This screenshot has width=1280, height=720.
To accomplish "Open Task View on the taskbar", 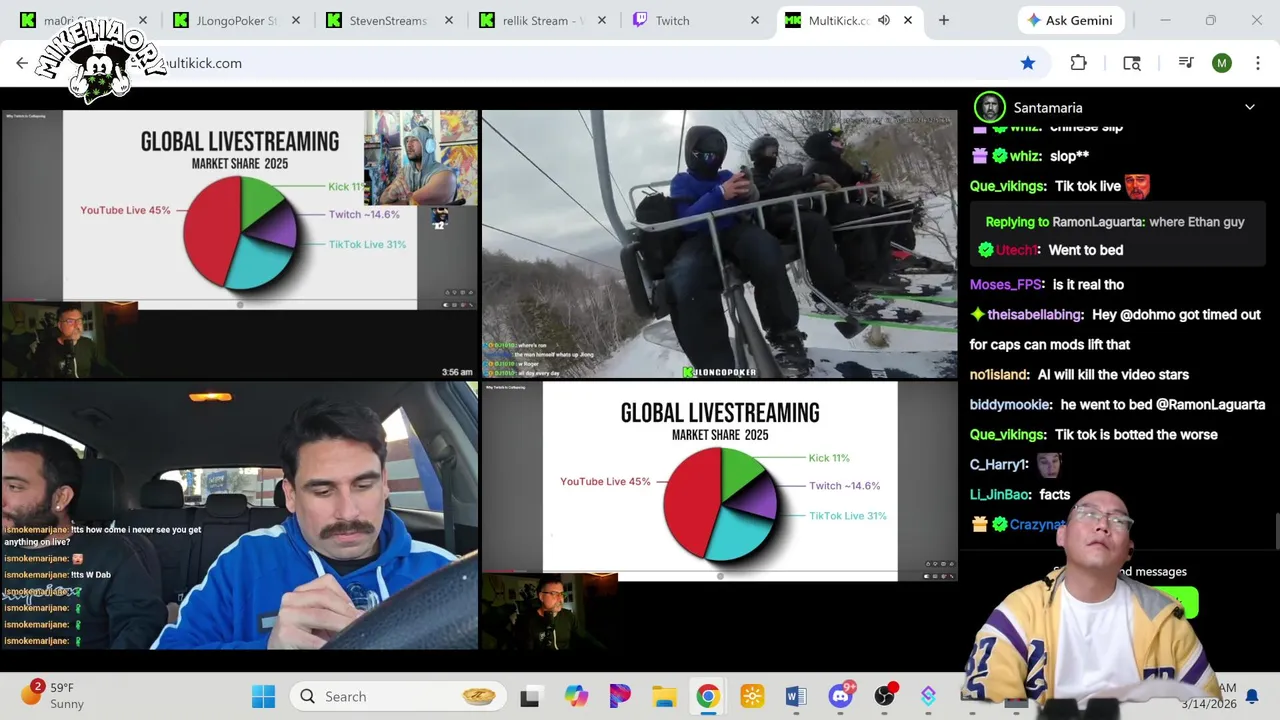I will pos(530,697).
